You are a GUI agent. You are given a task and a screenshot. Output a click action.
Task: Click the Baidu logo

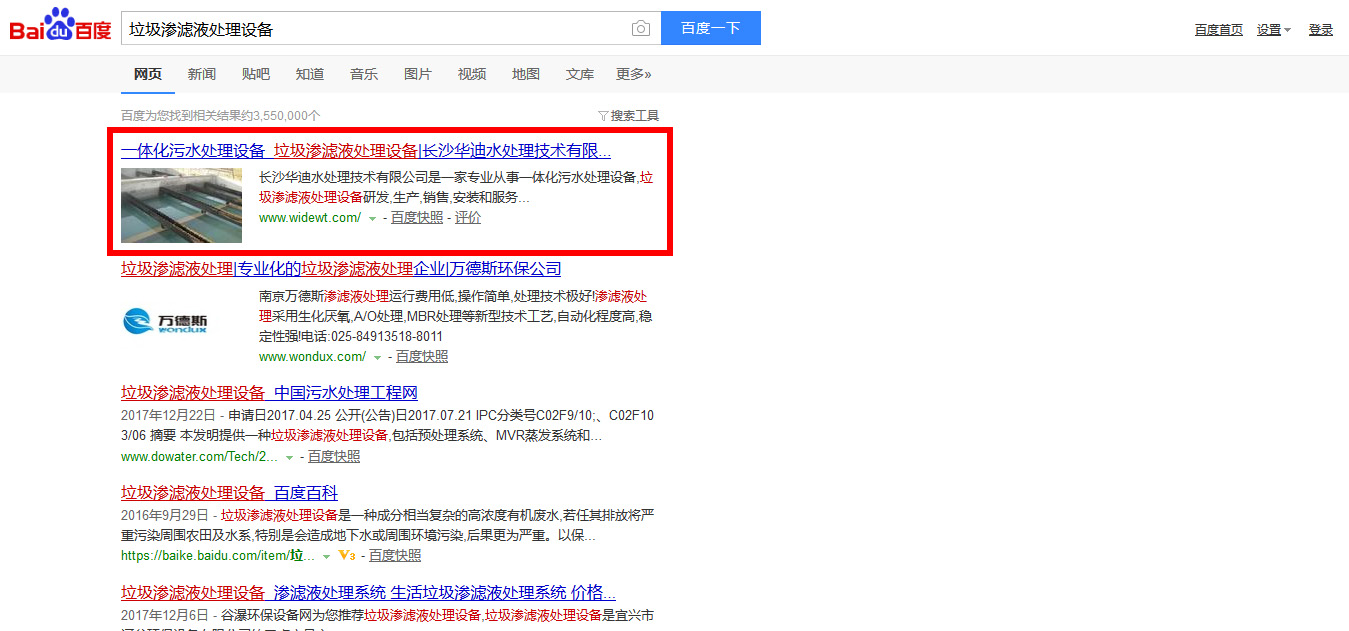[60, 26]
